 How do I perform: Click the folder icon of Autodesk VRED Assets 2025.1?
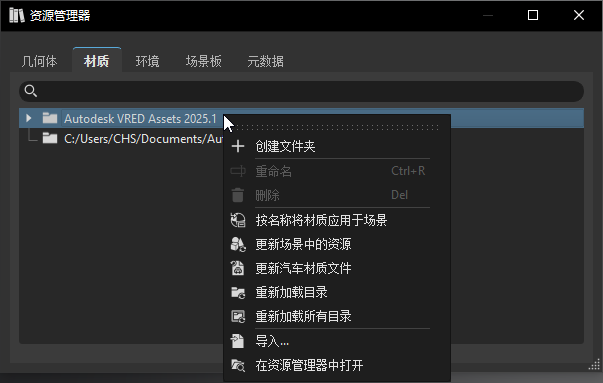pyautogui.click(x=50, y=118)
